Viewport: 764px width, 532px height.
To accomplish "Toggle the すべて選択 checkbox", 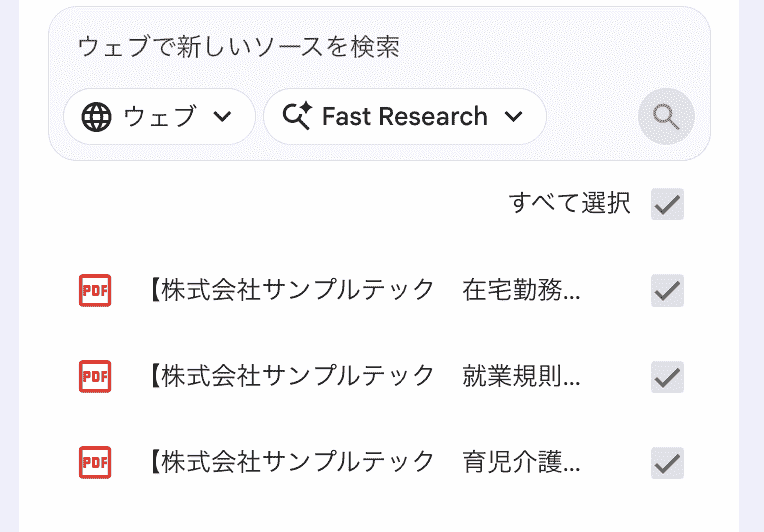I will (667, 204).
